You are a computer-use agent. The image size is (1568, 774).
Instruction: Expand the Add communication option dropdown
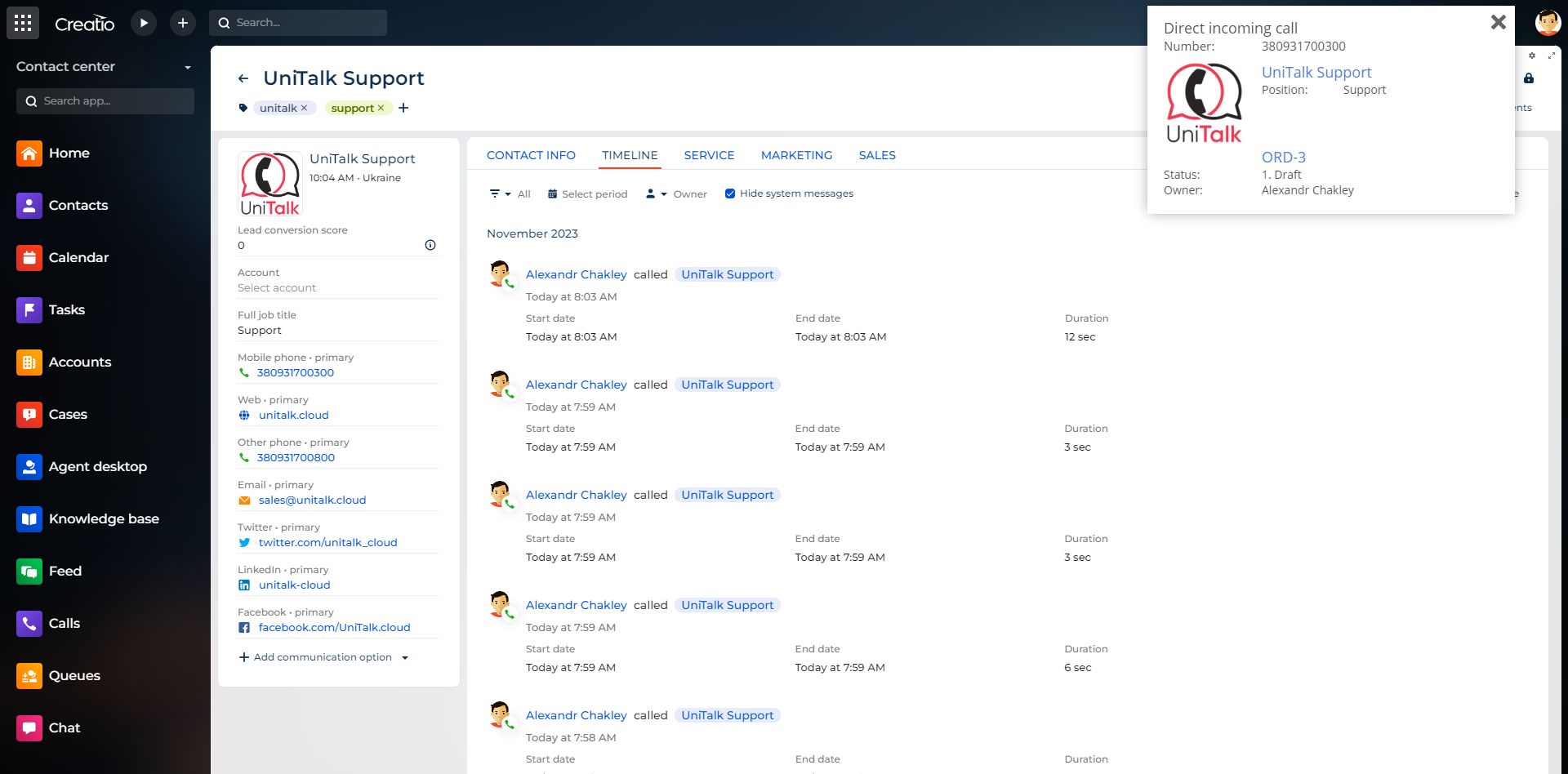pos(406,657)
